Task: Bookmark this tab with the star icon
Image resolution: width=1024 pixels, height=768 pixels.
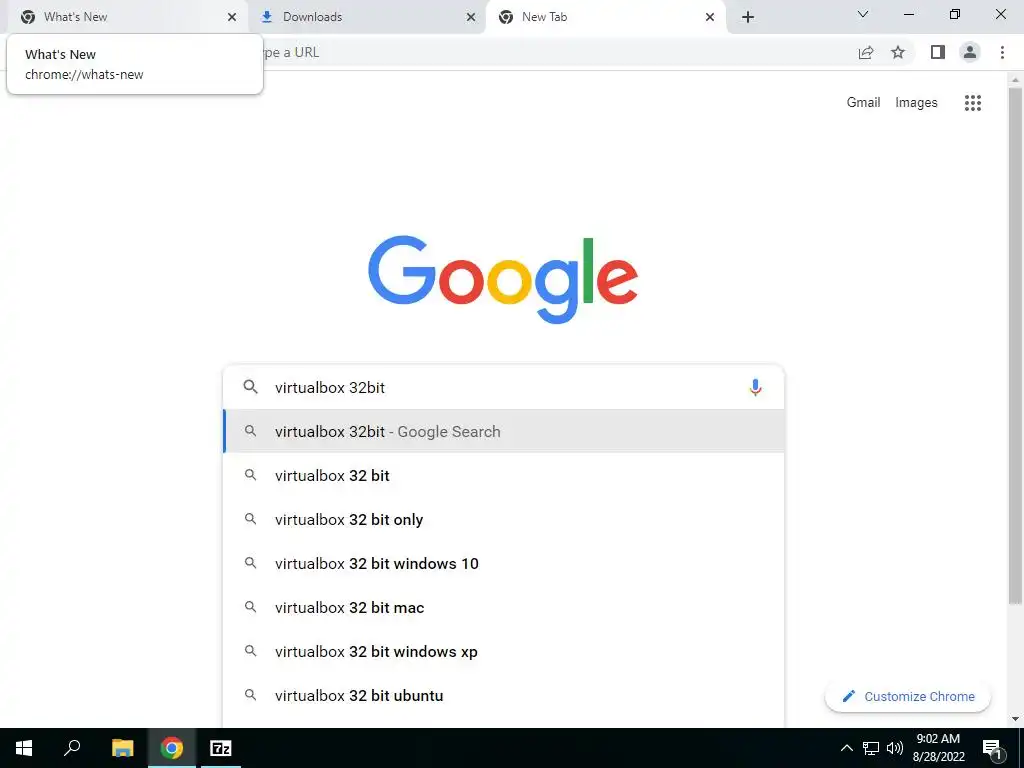Action: coord(898,52)
